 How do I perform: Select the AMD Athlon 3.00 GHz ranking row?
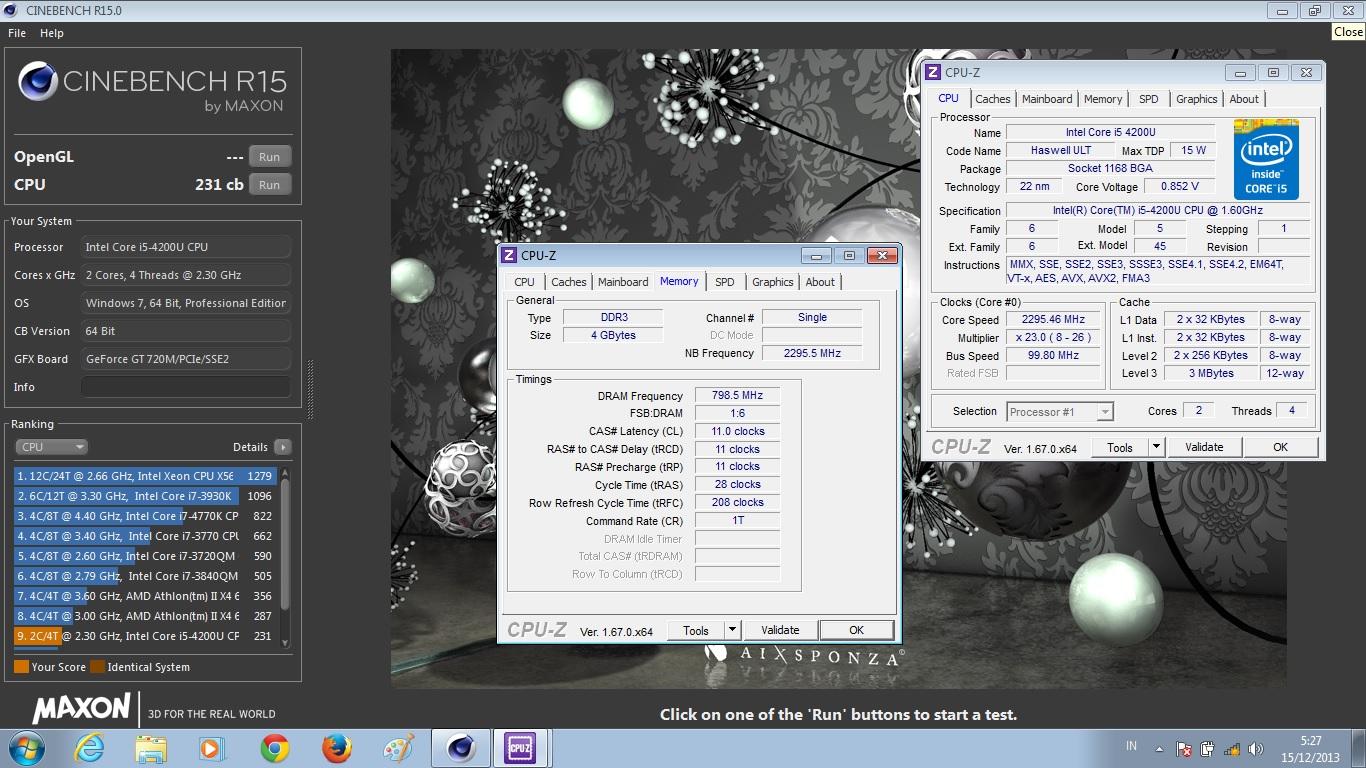coord(146,616)
